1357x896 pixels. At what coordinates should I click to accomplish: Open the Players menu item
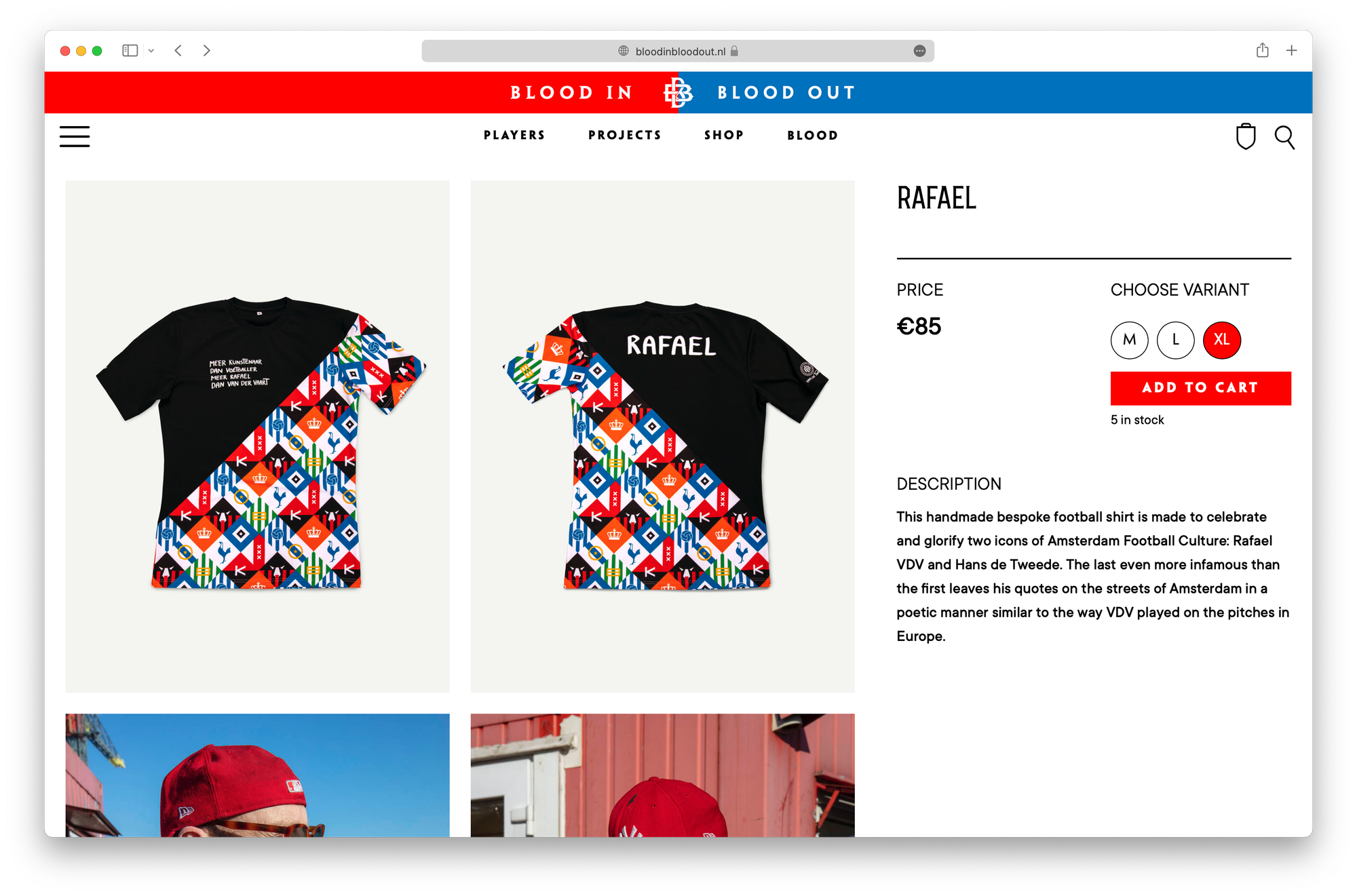click(x=514, y=135)
